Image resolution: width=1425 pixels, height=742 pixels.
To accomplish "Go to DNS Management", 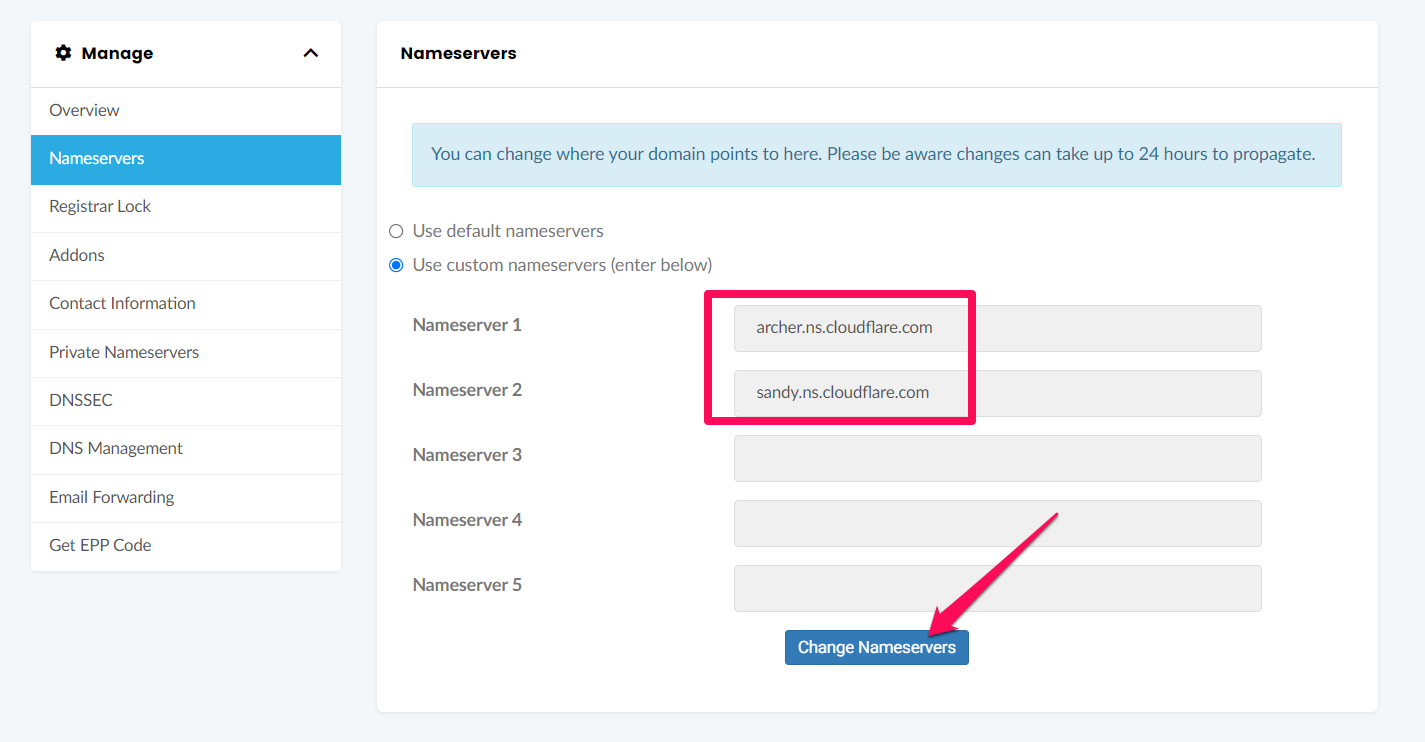I will coord(116,448).
